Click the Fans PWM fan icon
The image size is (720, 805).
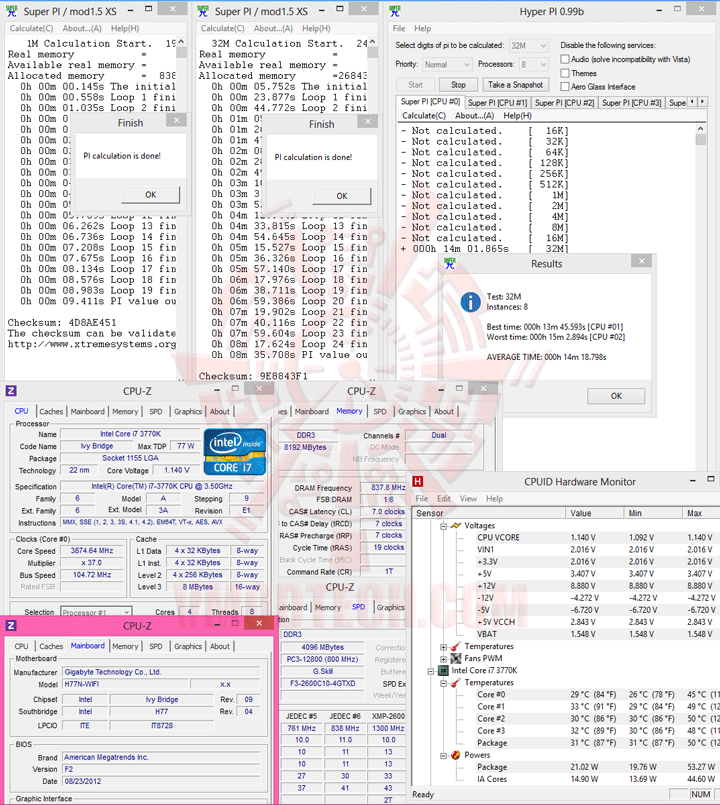click(456, 658)
